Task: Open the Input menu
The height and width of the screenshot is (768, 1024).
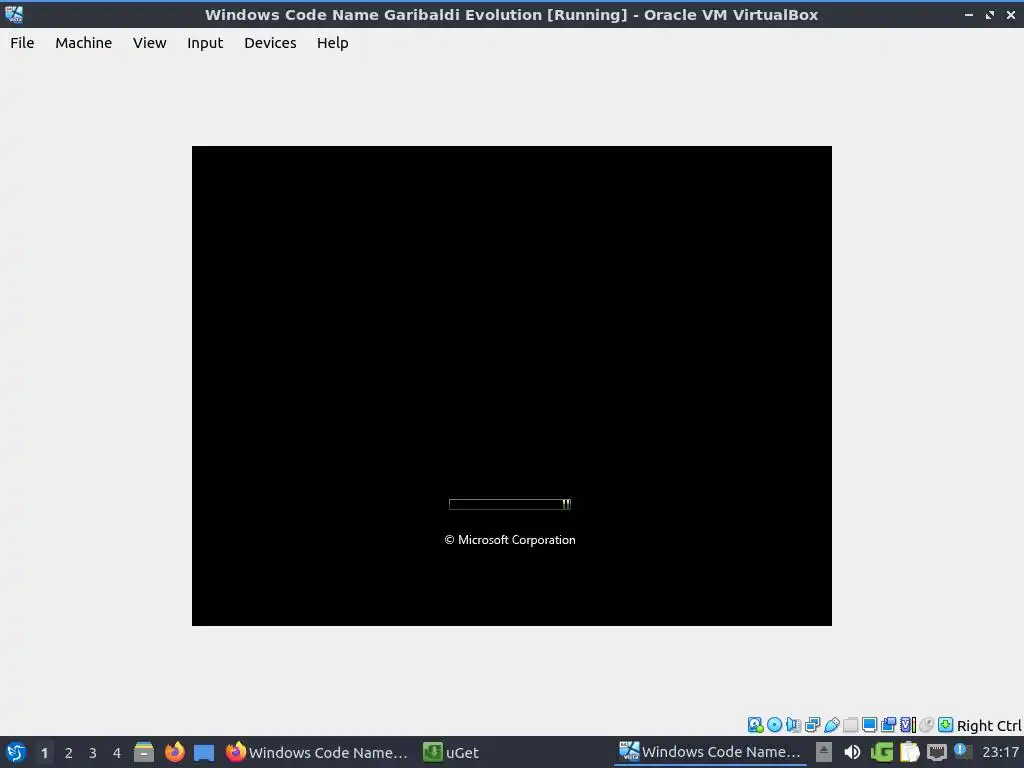Action: tap(205, 43)
